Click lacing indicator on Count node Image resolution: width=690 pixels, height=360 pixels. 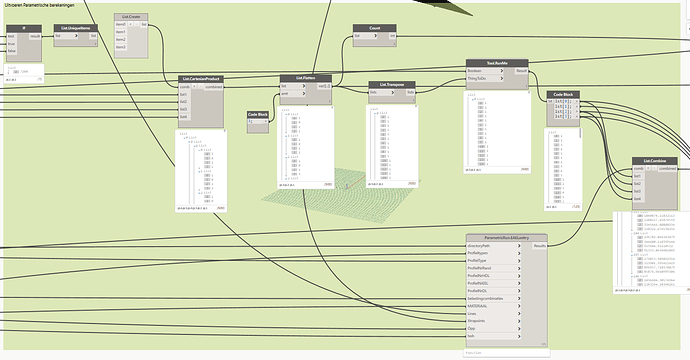point(394,44)
